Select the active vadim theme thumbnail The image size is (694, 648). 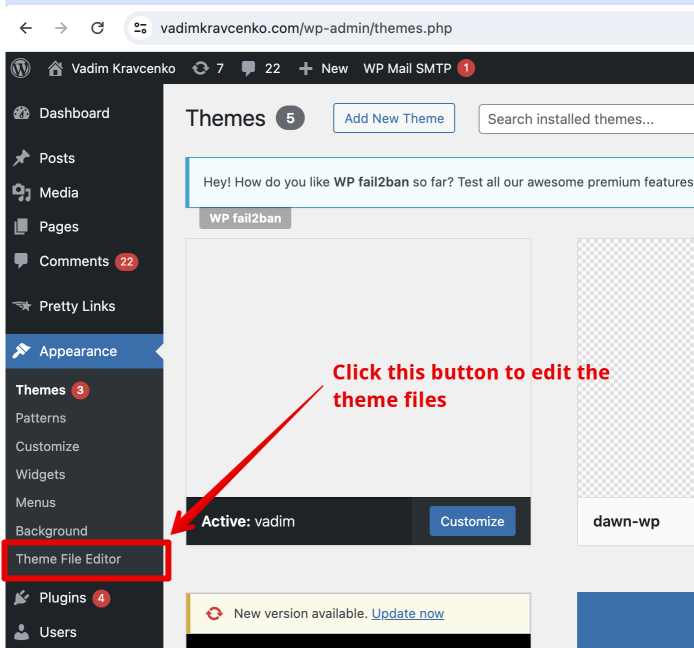pyautogui.click(x=358, y=368)
